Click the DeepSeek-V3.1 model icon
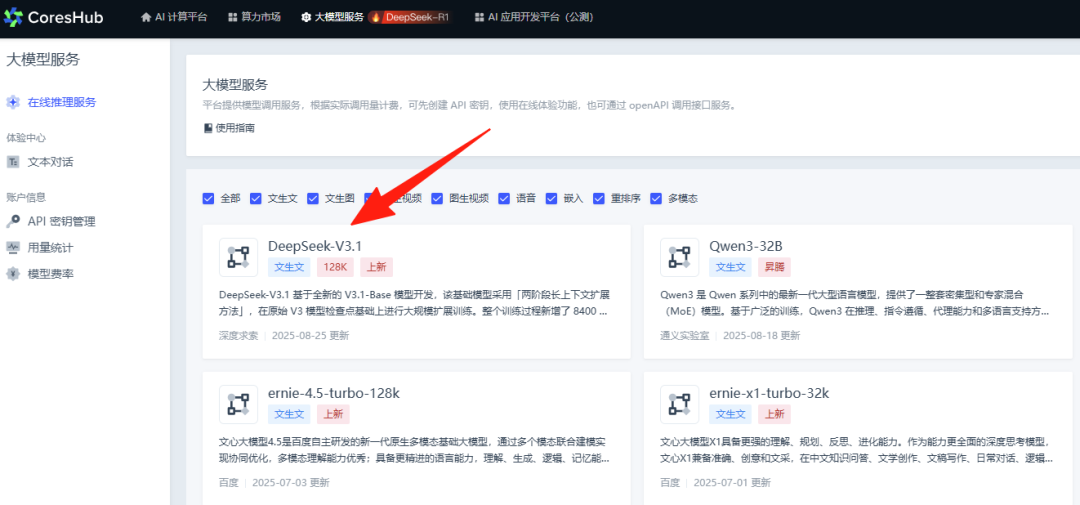1080x505 pixels. coord(238,257)
